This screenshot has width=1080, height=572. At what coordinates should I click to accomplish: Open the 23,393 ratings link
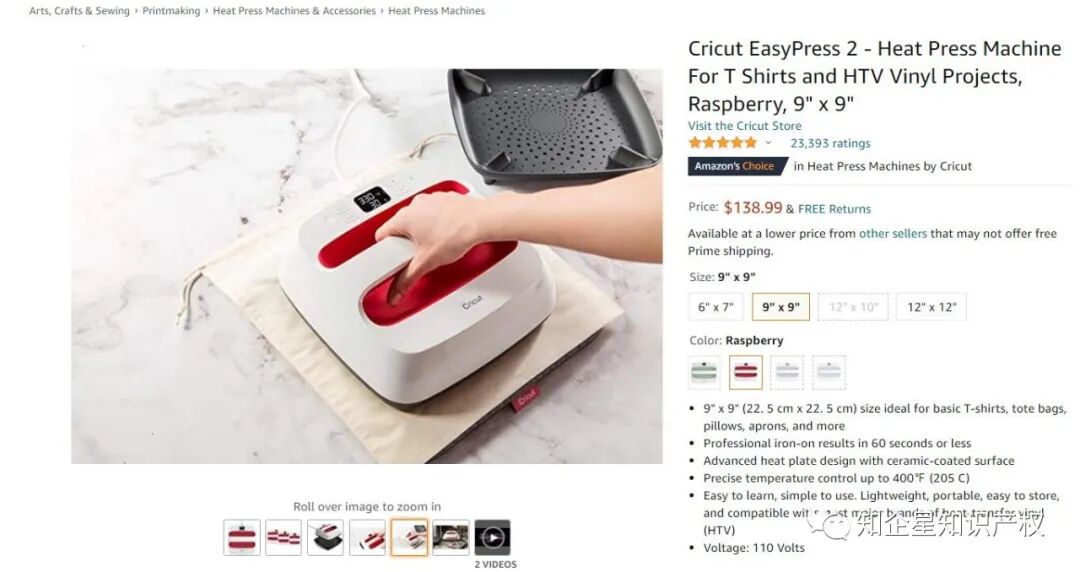coord(830,143)
